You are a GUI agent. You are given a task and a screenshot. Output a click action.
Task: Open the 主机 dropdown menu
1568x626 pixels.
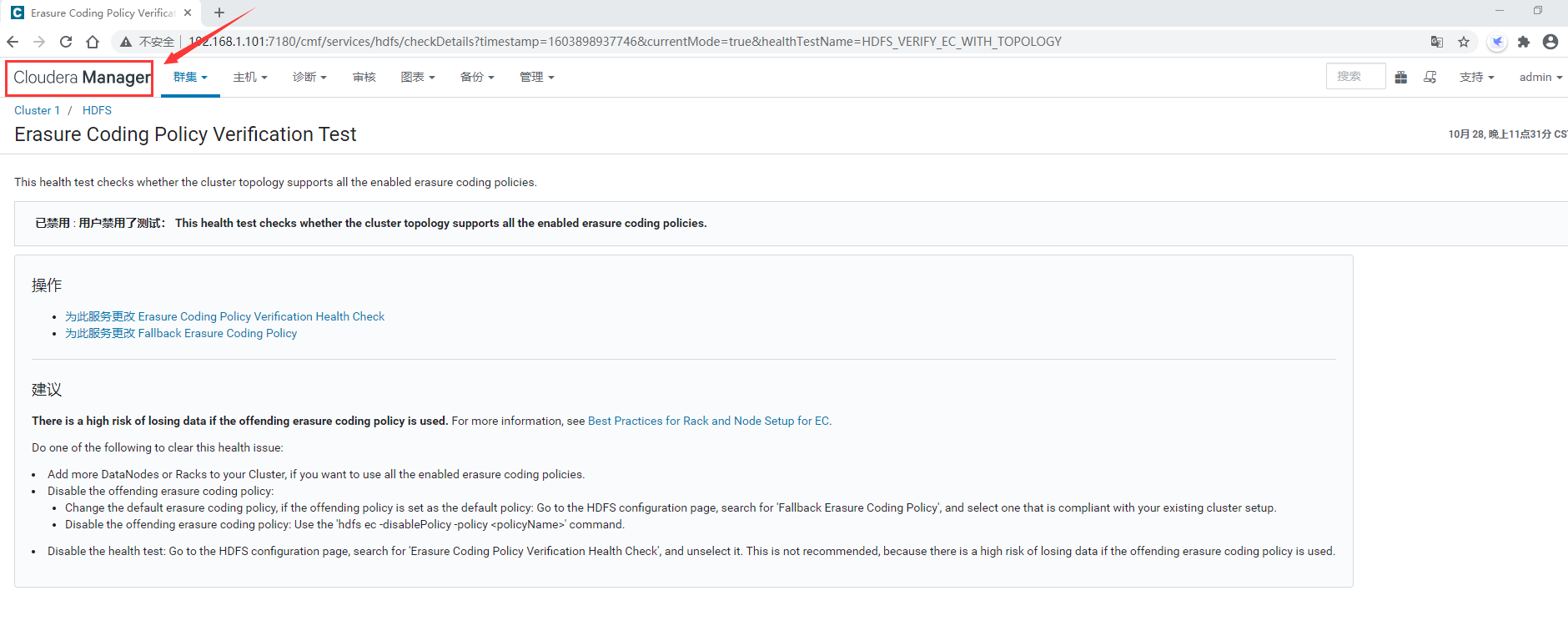250,77
